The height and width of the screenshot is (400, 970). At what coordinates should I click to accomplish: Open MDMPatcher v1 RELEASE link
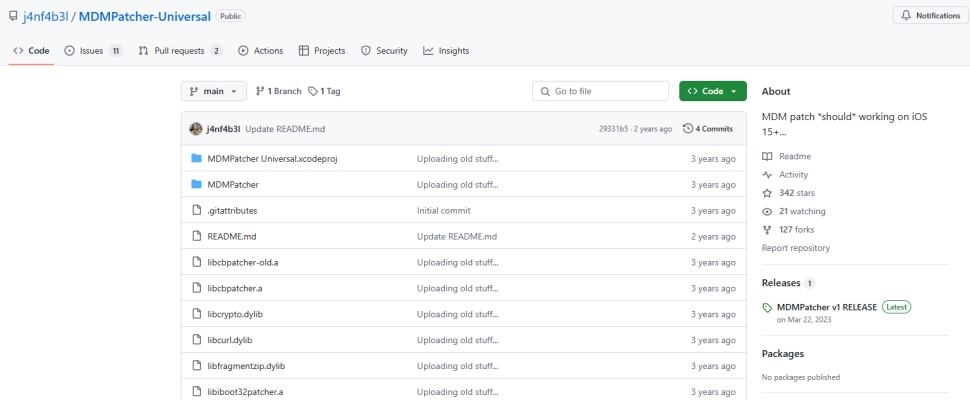click(x=826, y=307)
